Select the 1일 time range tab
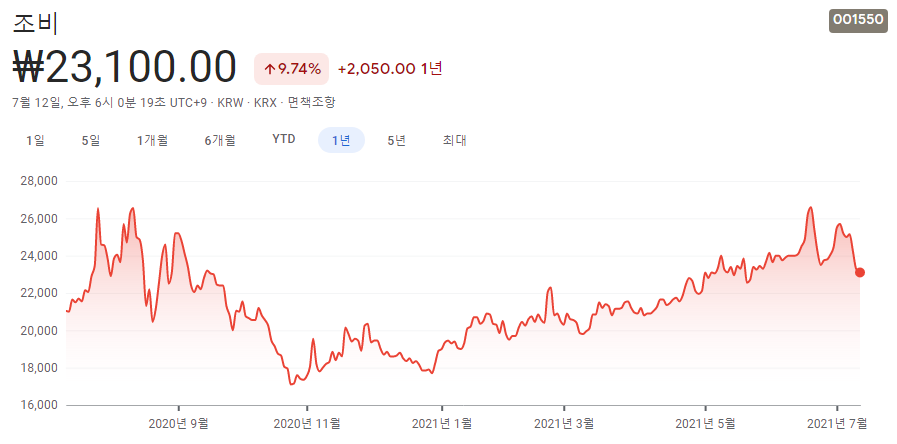 (x=35, y=140)
